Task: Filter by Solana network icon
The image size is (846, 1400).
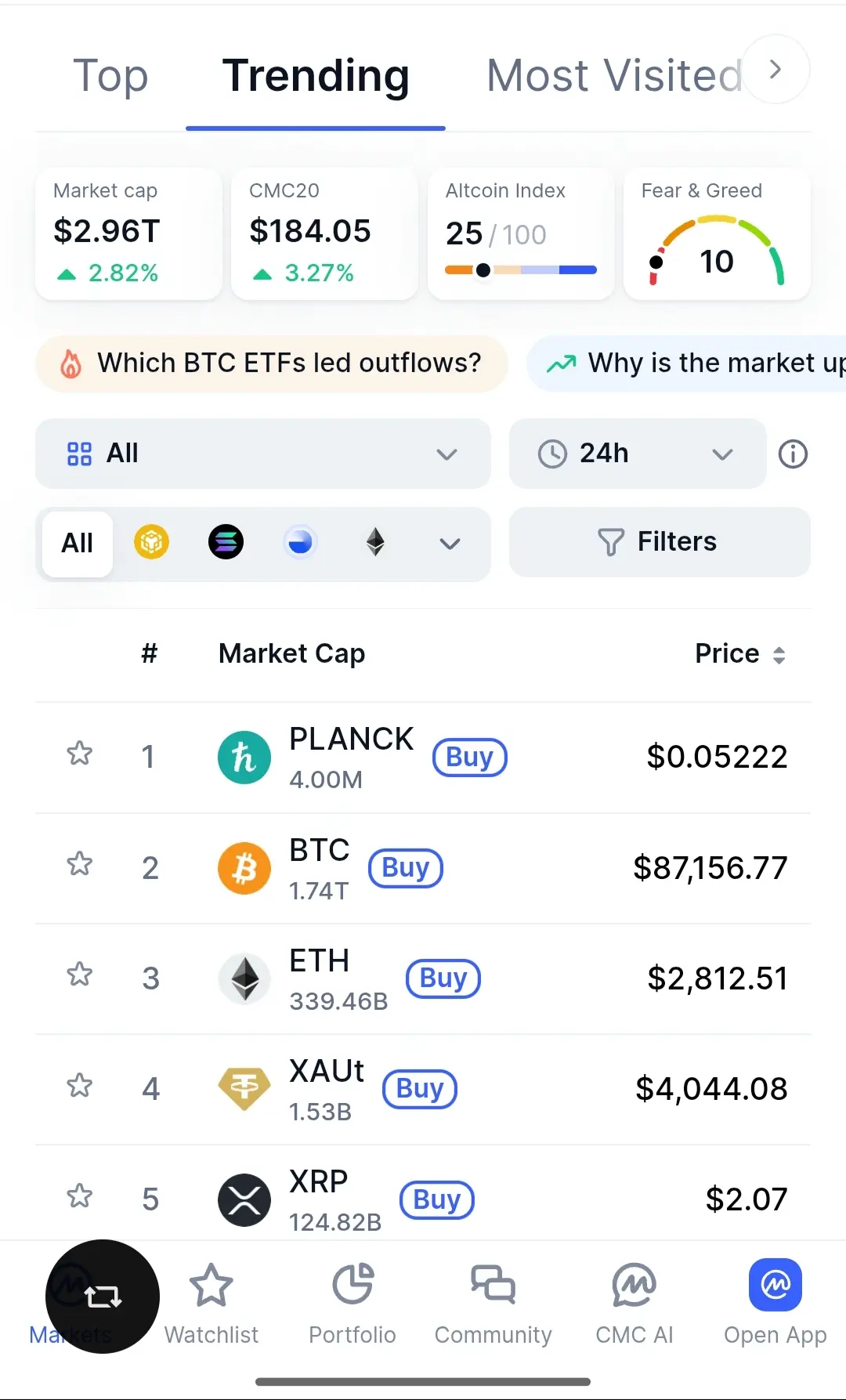Action: [x=226, y=542]
